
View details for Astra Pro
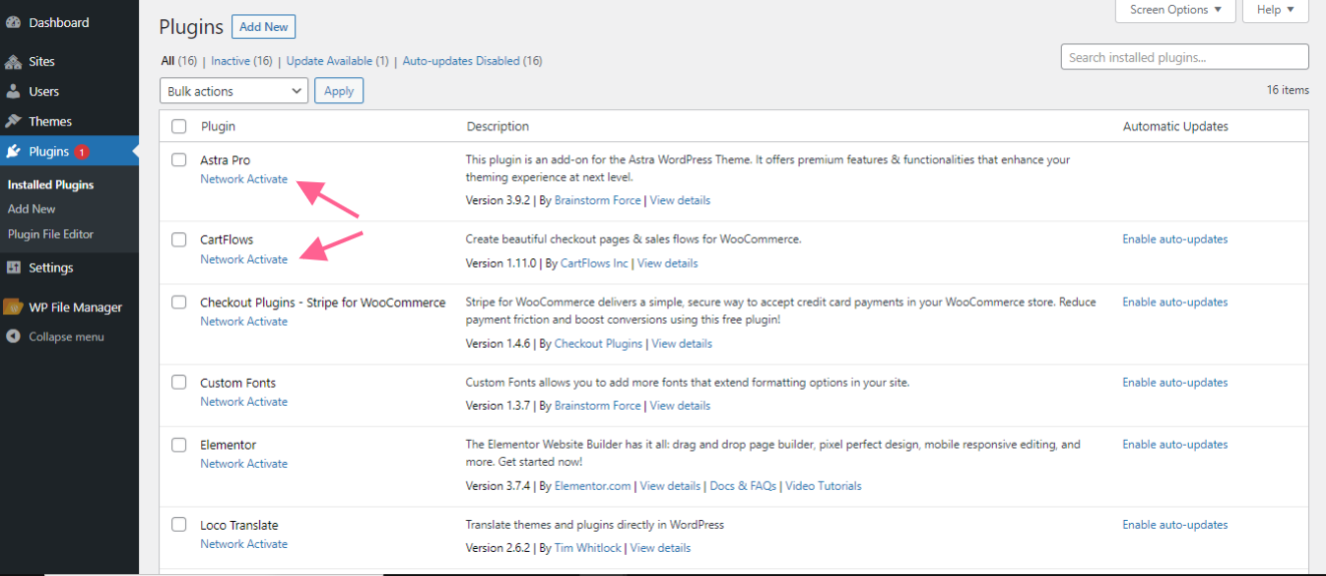680,200
